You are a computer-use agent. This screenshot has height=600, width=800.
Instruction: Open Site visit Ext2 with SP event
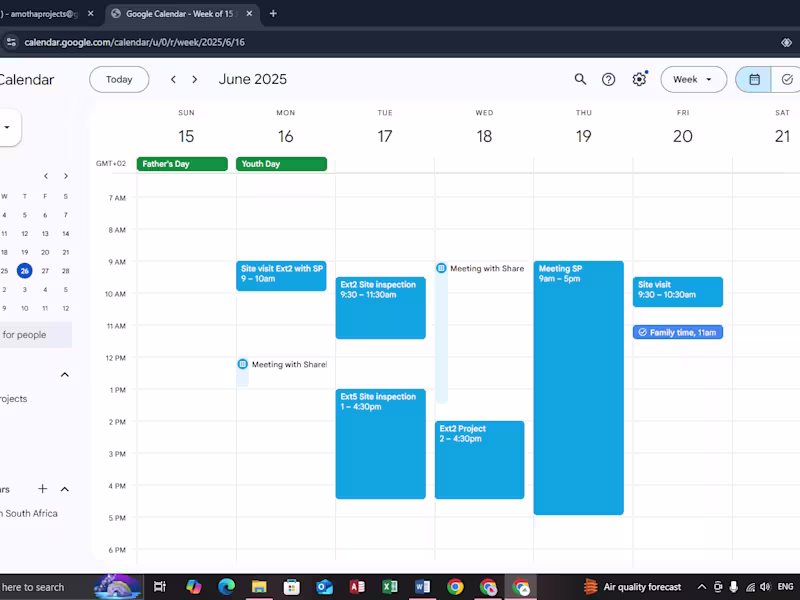point(281,276)
